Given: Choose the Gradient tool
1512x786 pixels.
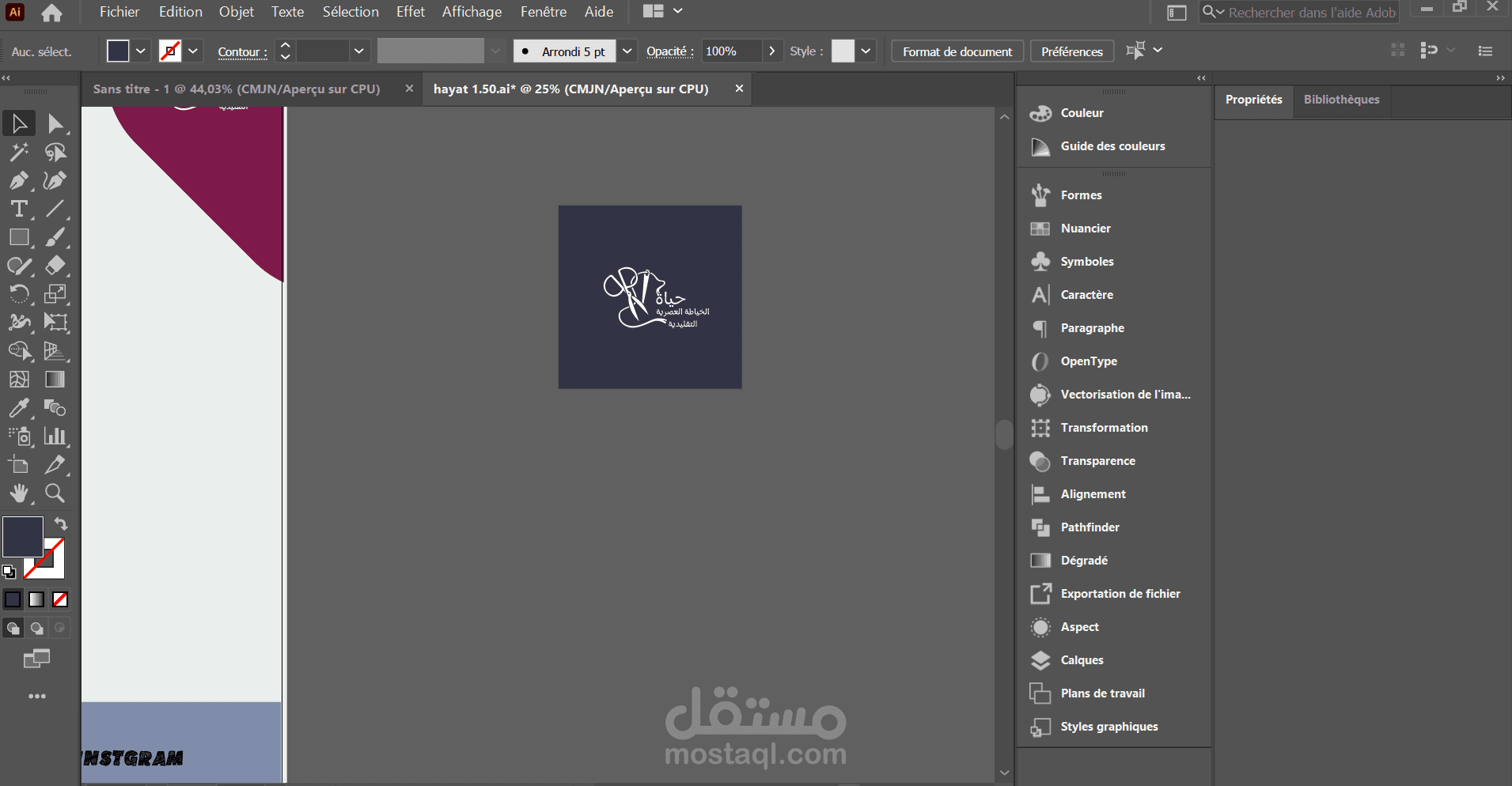Looking at the screenshot, I should (x=55, y=380).
